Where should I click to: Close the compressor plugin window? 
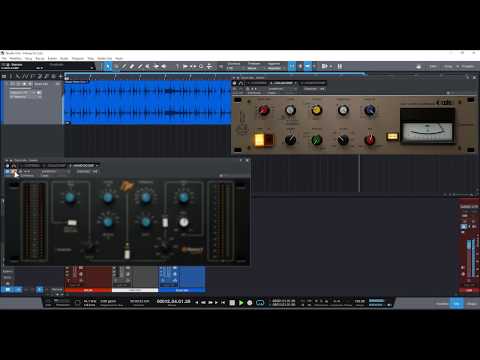pos(475,77)
